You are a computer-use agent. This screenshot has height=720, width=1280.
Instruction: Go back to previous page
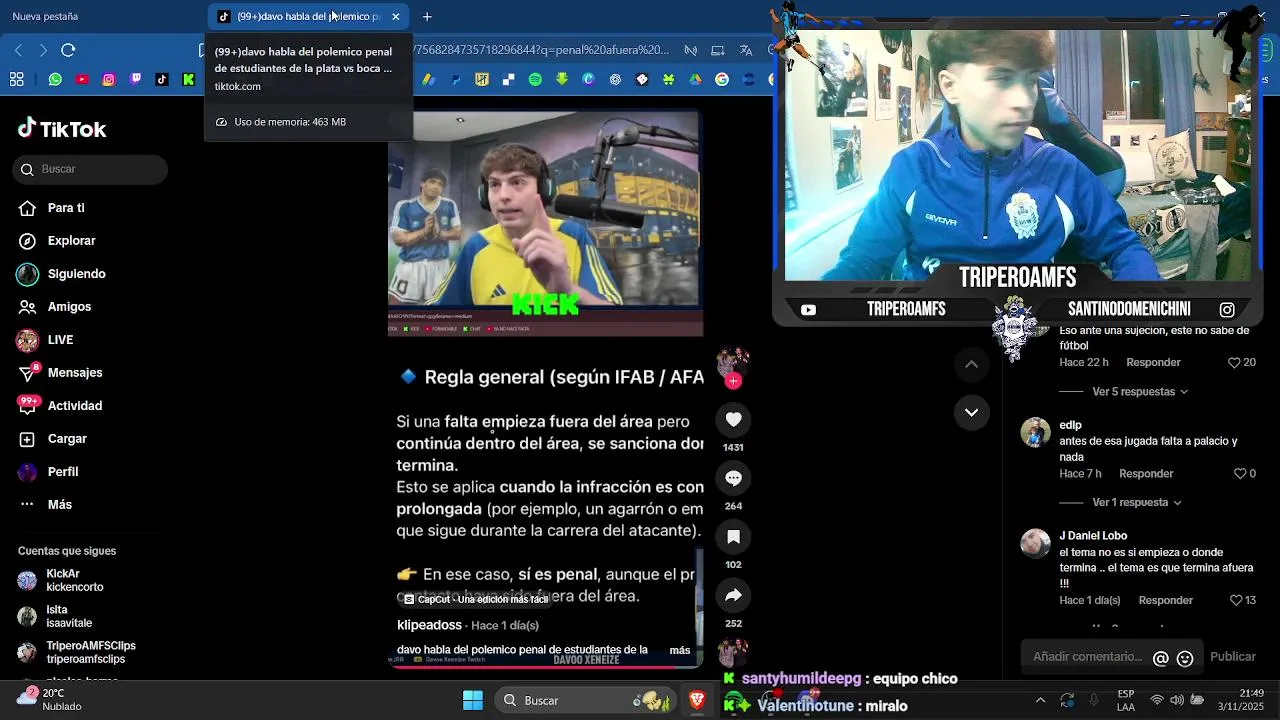click(18, 50)
